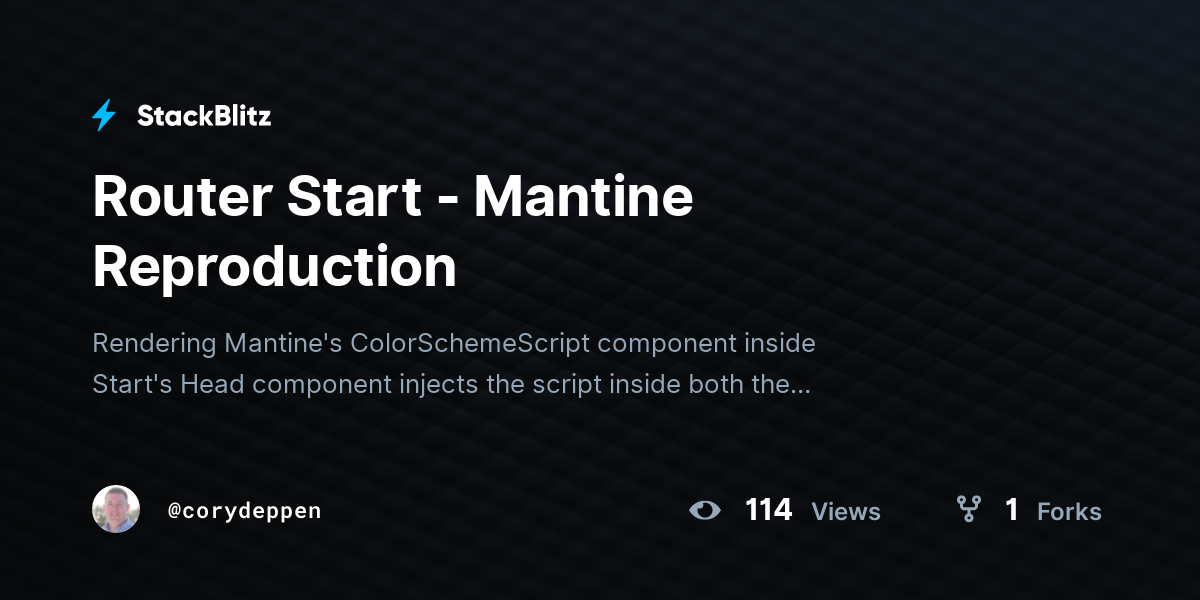Screen dimensions: 1200x600
Task: Click the fork icon beside 1 Forks
Action: [968, 510]
